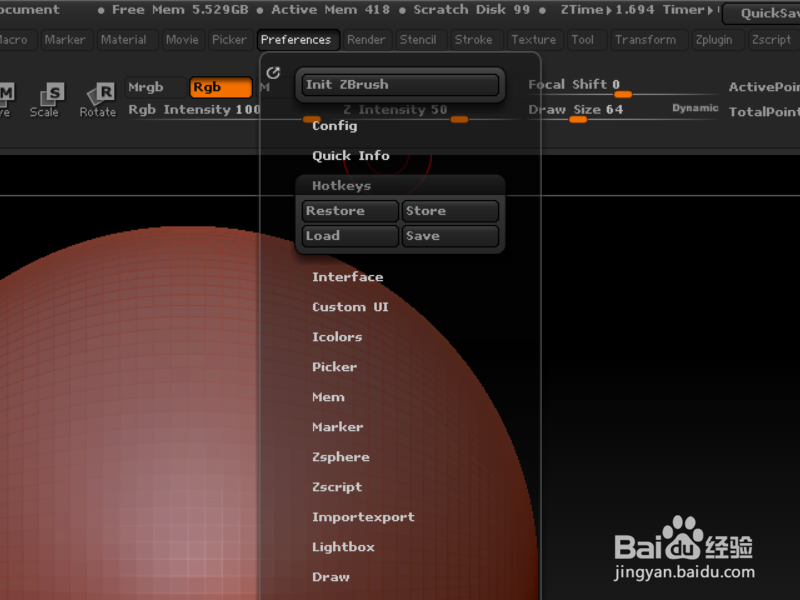Close the Preferences menu tab

296,40
